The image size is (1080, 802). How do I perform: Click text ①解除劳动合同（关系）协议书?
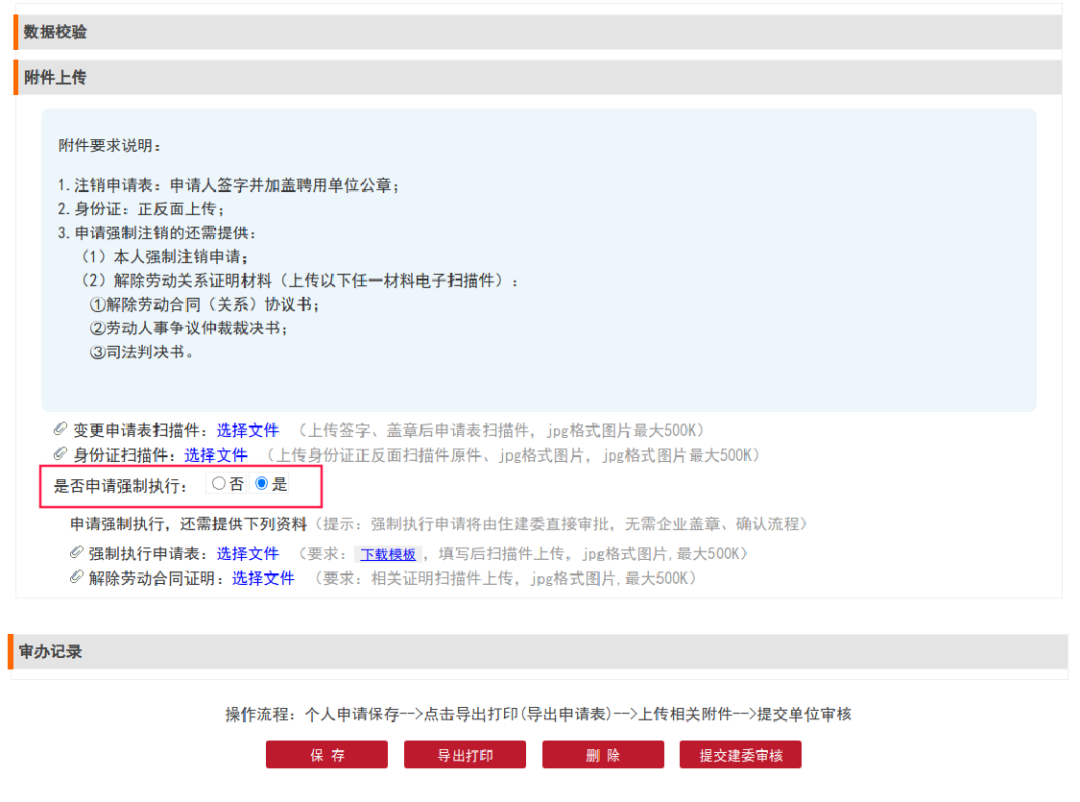(x=205, y=305)
